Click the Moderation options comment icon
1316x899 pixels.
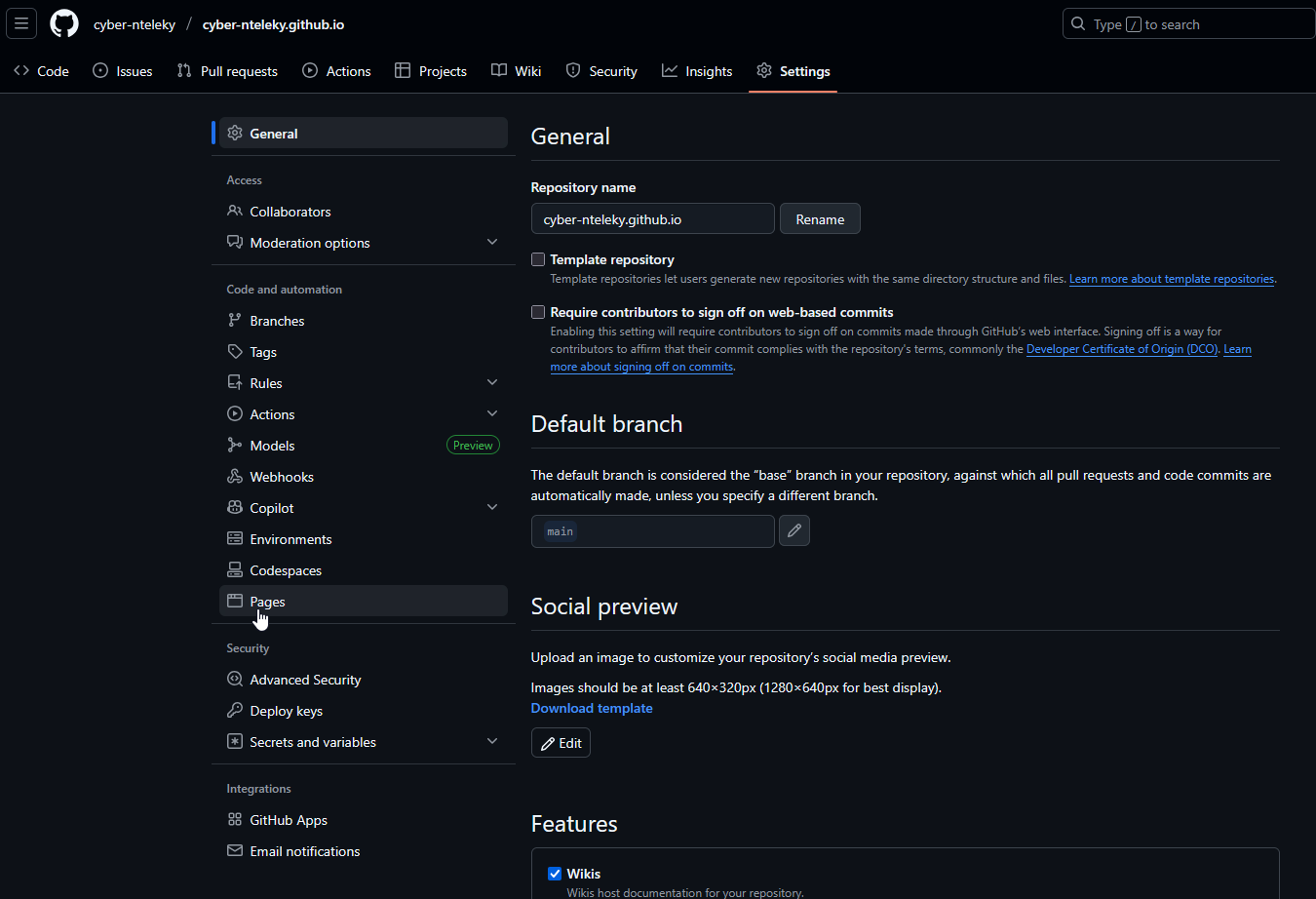pyautogui.click(x=235, y=242)
